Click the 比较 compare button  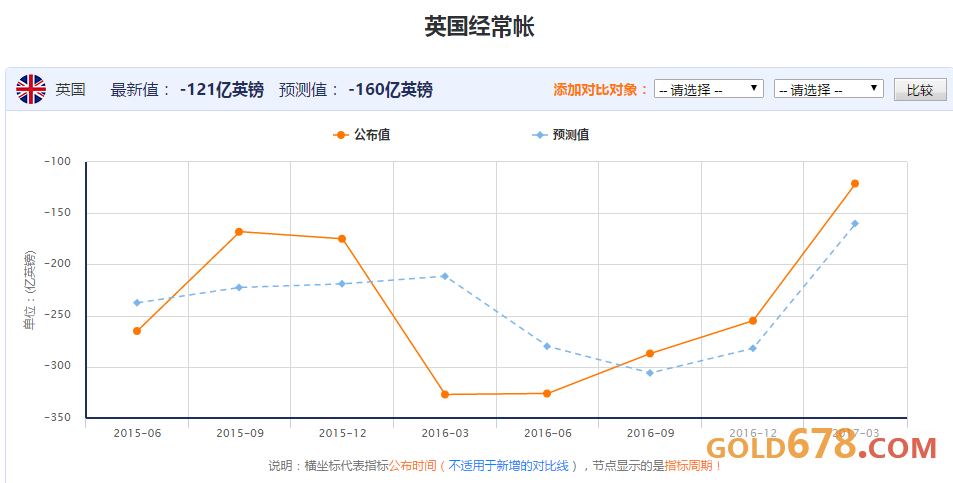920,90
